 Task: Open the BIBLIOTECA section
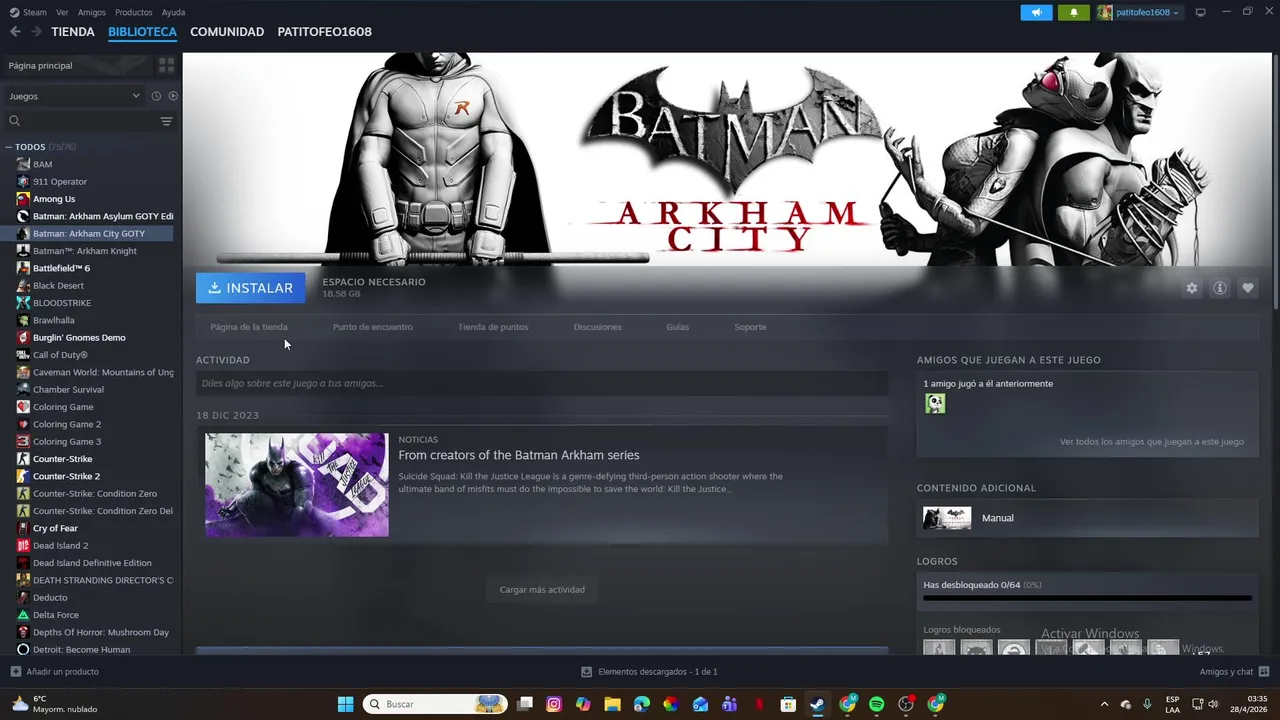coord(142,32)
